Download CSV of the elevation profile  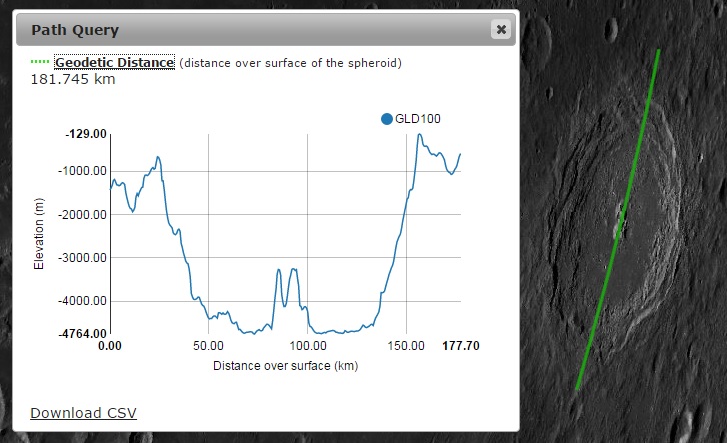click(83, 413)
